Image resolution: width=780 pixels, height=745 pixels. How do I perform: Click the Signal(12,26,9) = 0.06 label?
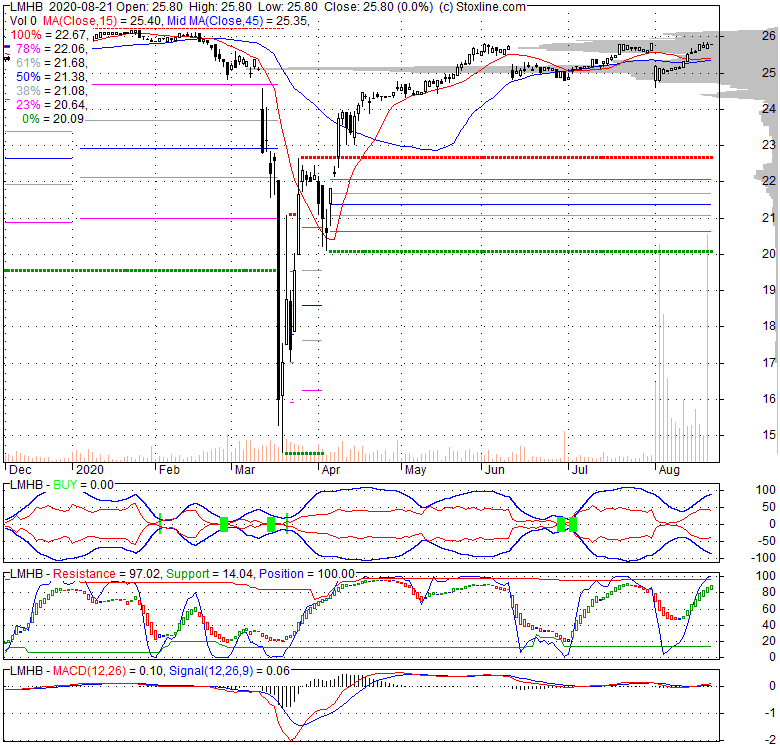coord(229,671)
